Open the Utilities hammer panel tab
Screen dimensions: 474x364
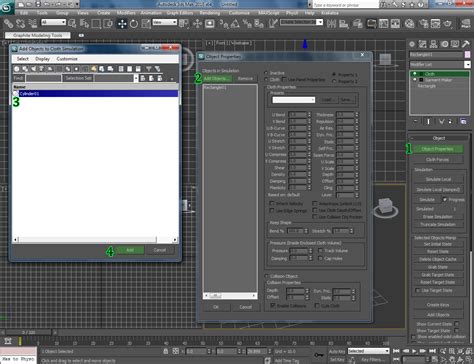pyautogui.click(x=466, y=44)
